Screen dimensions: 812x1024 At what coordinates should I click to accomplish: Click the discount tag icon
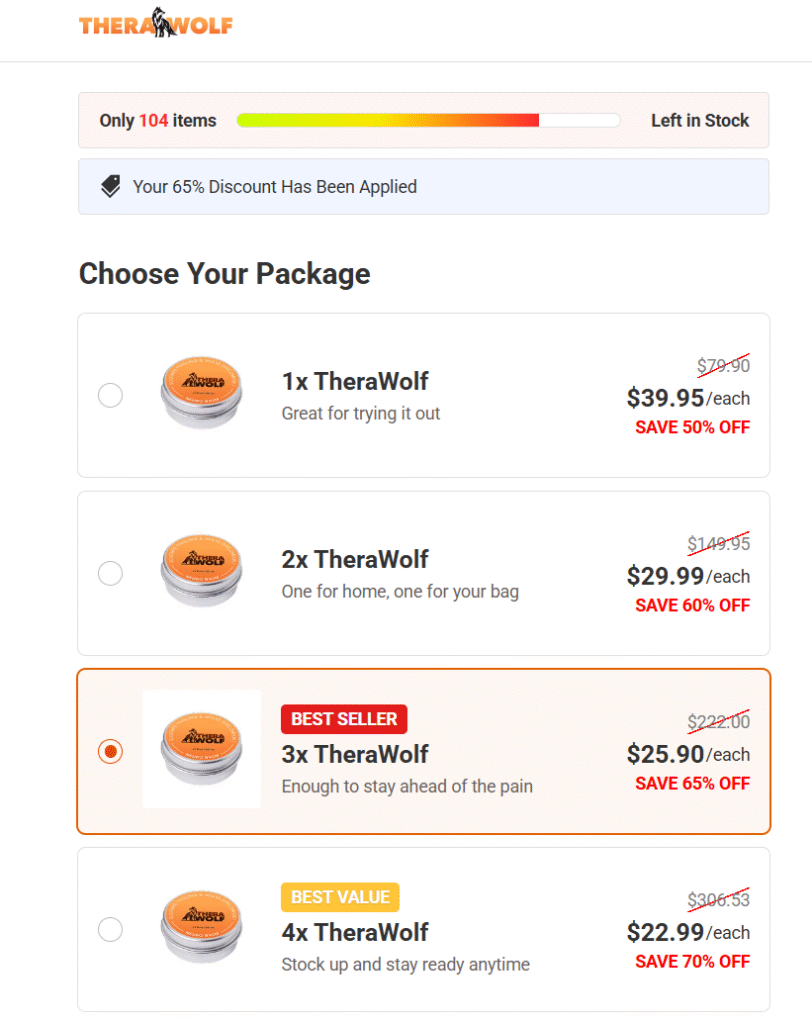111,186
